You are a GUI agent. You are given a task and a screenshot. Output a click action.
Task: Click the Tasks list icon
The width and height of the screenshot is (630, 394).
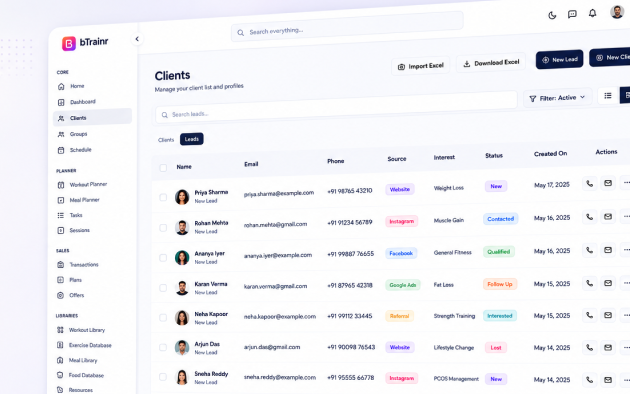[x=61, y=215]
